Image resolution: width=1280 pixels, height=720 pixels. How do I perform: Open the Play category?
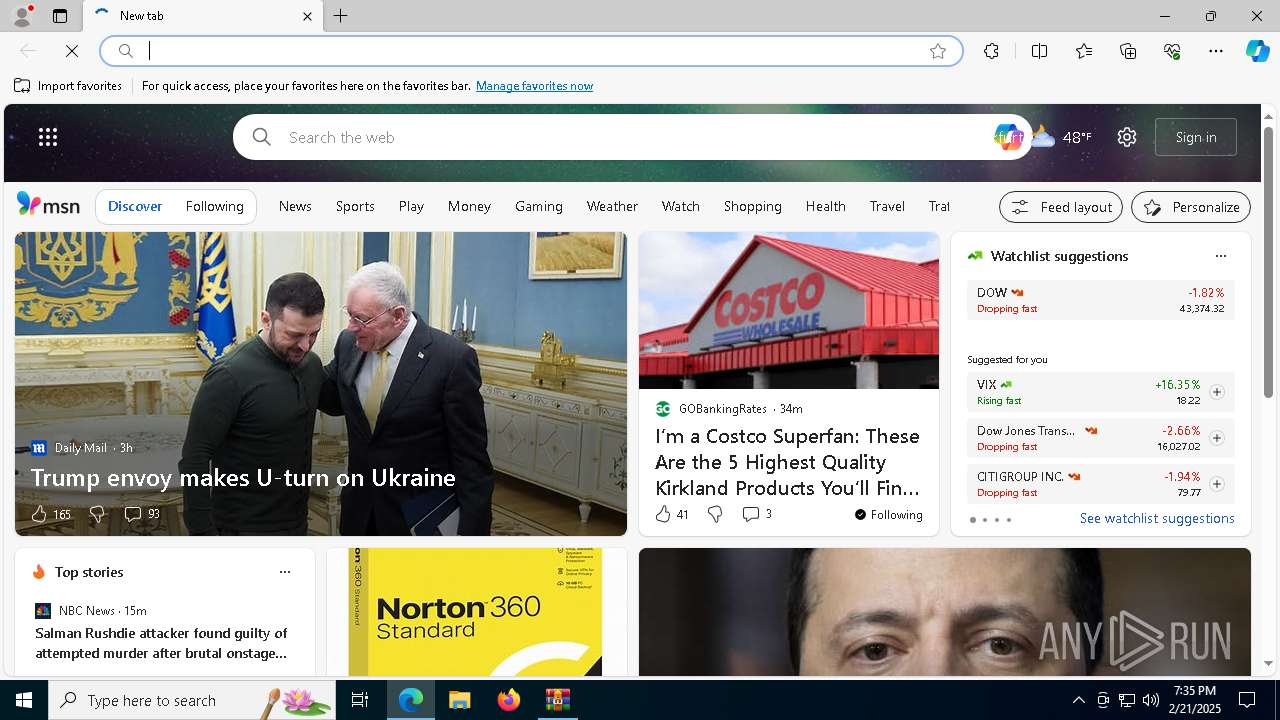411,206
